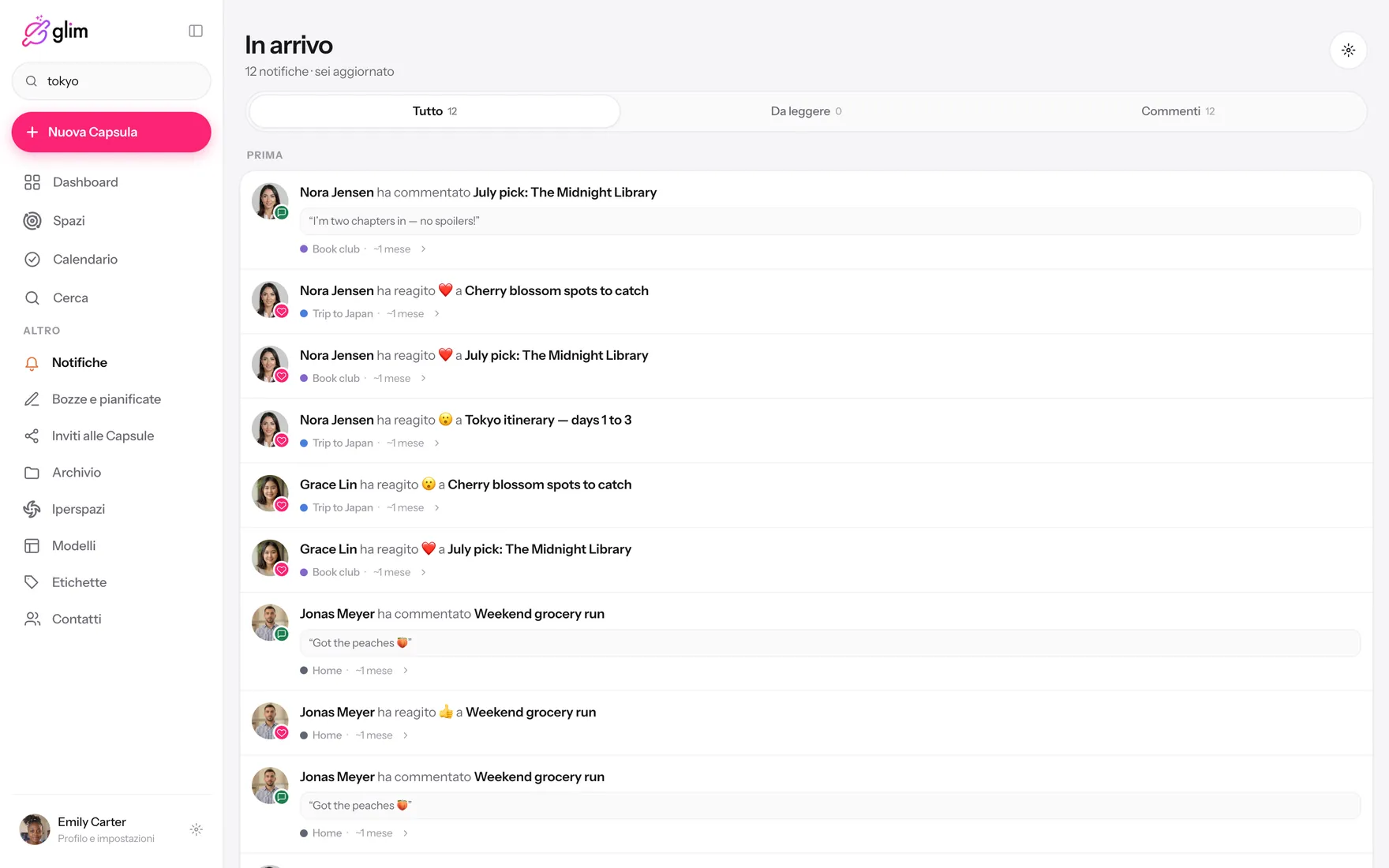Open Weekend grocery run in Jonas's thumbs-up row
The image size is (1389, 868).
pyautogui.click(x=531, y=712)
